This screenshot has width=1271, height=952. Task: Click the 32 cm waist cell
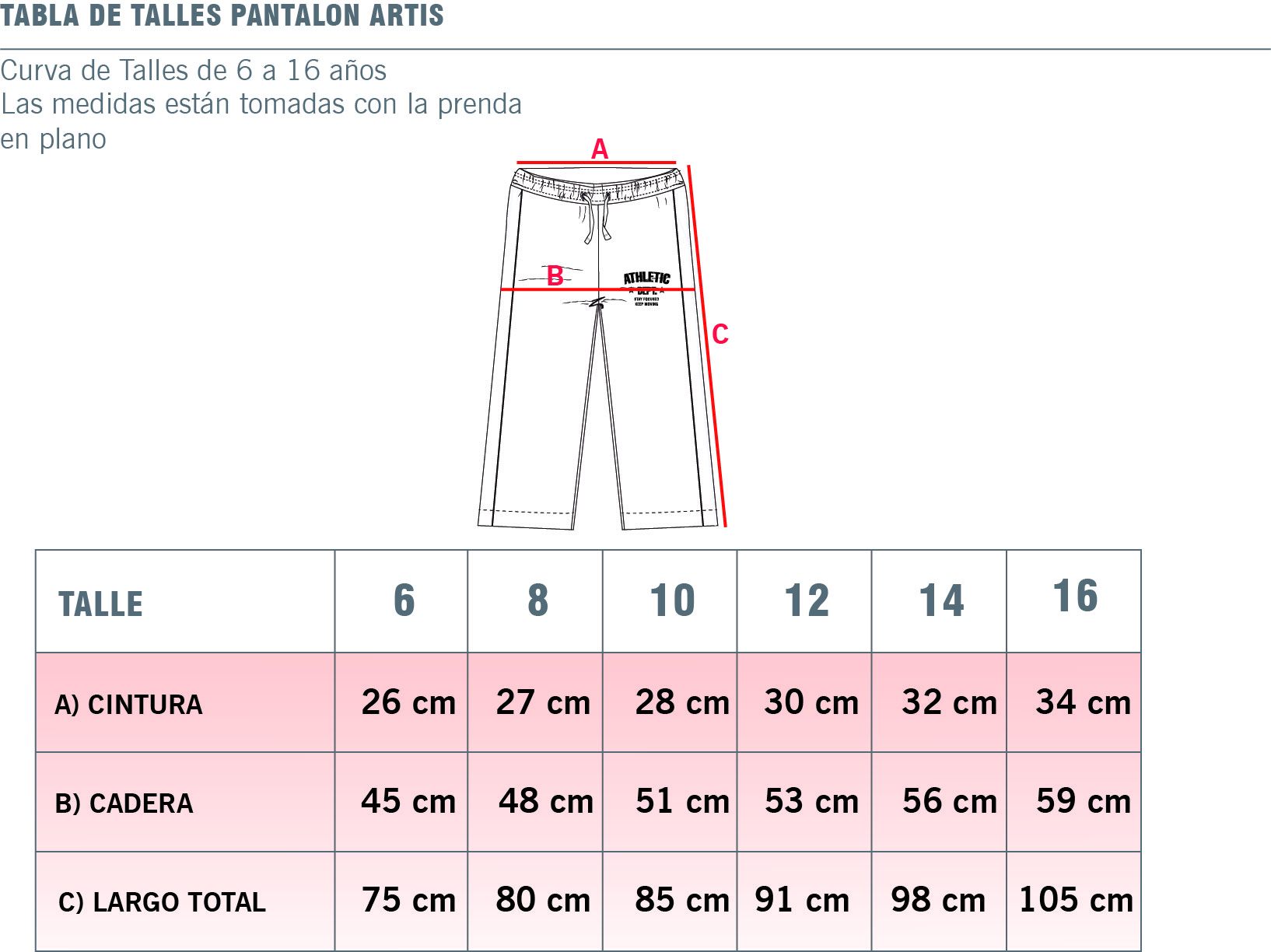pyautogui.click(x=939, y=702)
